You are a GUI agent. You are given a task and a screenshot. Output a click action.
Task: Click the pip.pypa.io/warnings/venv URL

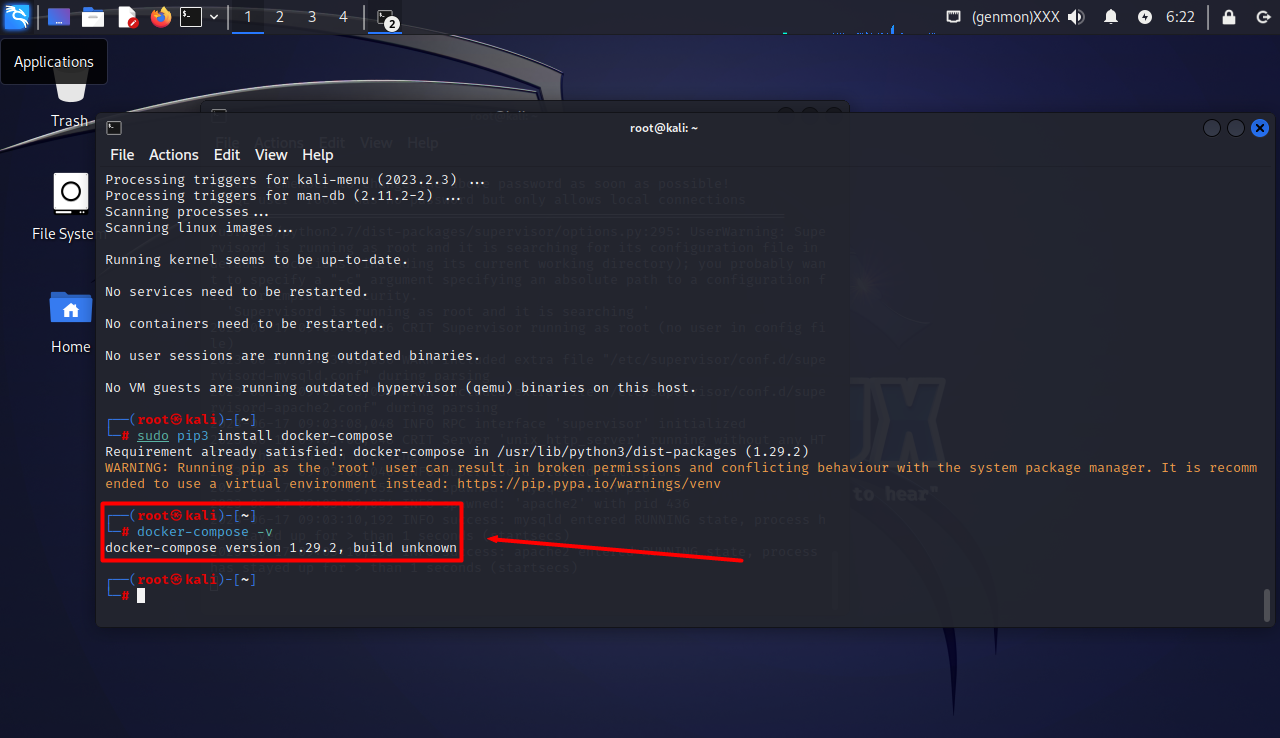tap(589, 484)
